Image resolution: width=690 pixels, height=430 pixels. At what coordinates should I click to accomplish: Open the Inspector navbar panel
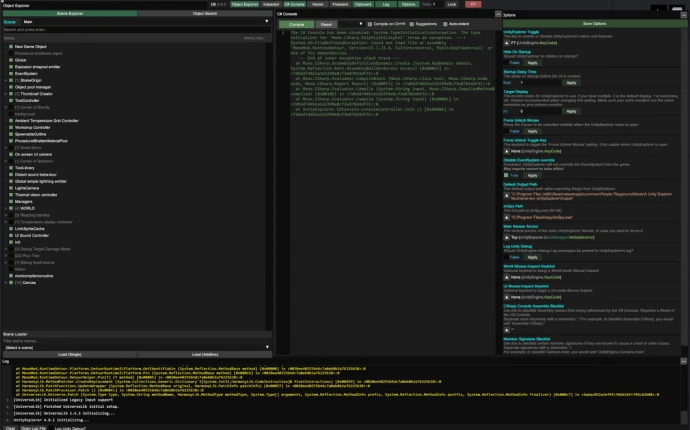click(271, 4)
